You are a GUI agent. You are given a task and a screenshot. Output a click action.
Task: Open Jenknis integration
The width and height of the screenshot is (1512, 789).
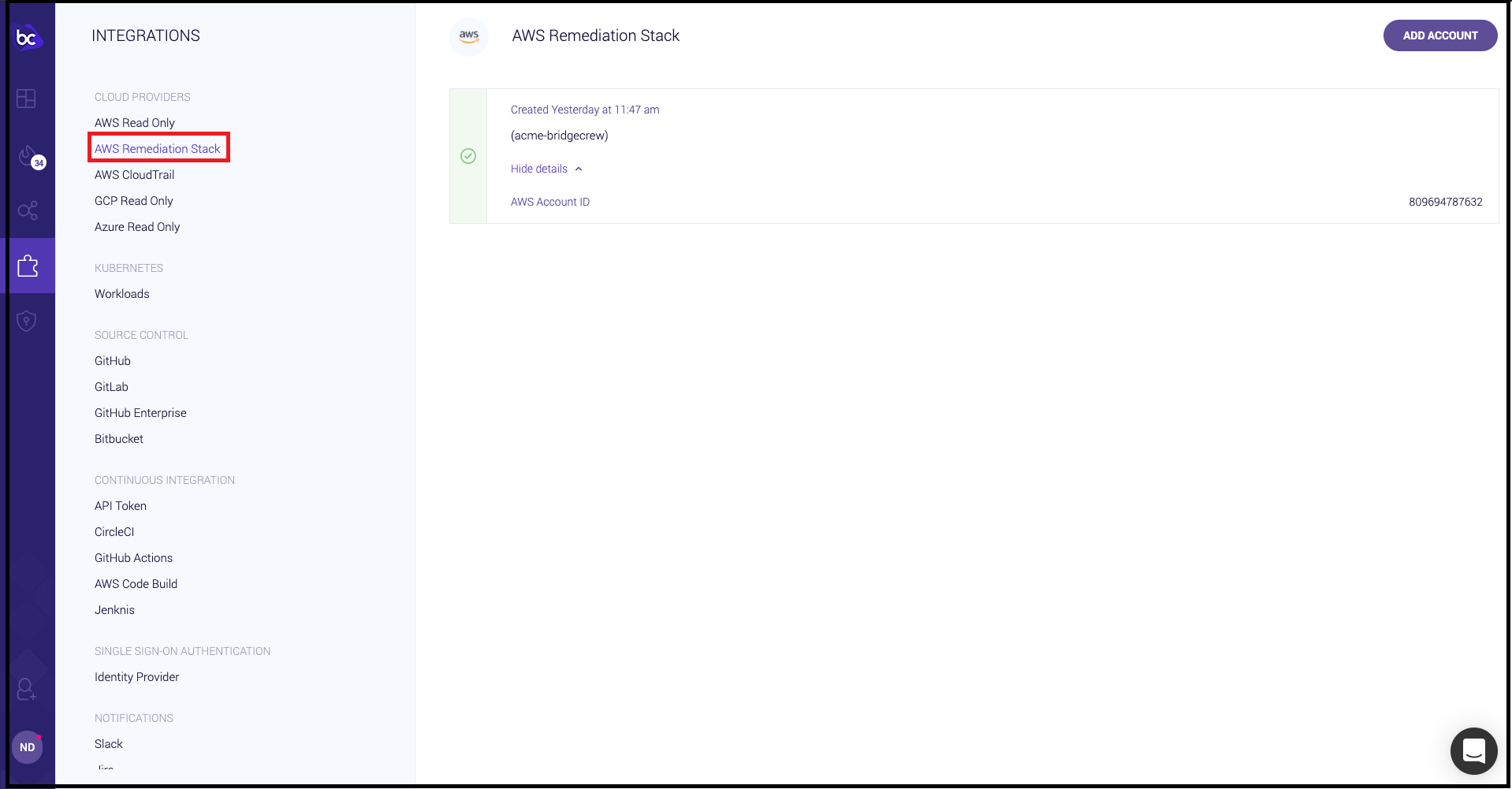point(114,610)
